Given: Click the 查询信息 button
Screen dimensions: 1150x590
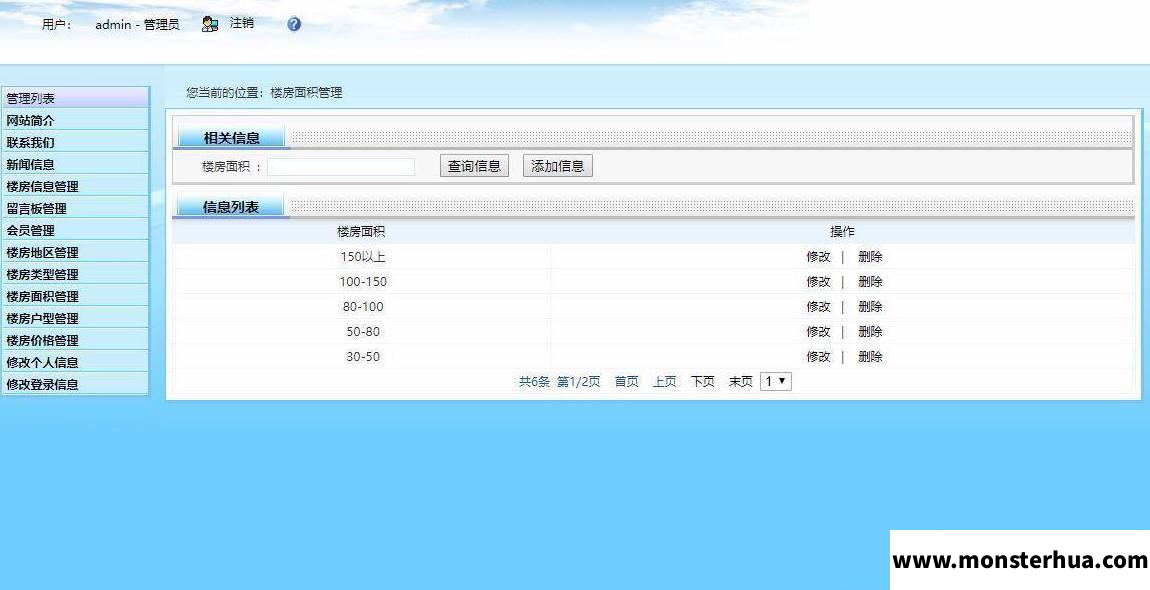Looking at the screenshot, I should point(475,166).
